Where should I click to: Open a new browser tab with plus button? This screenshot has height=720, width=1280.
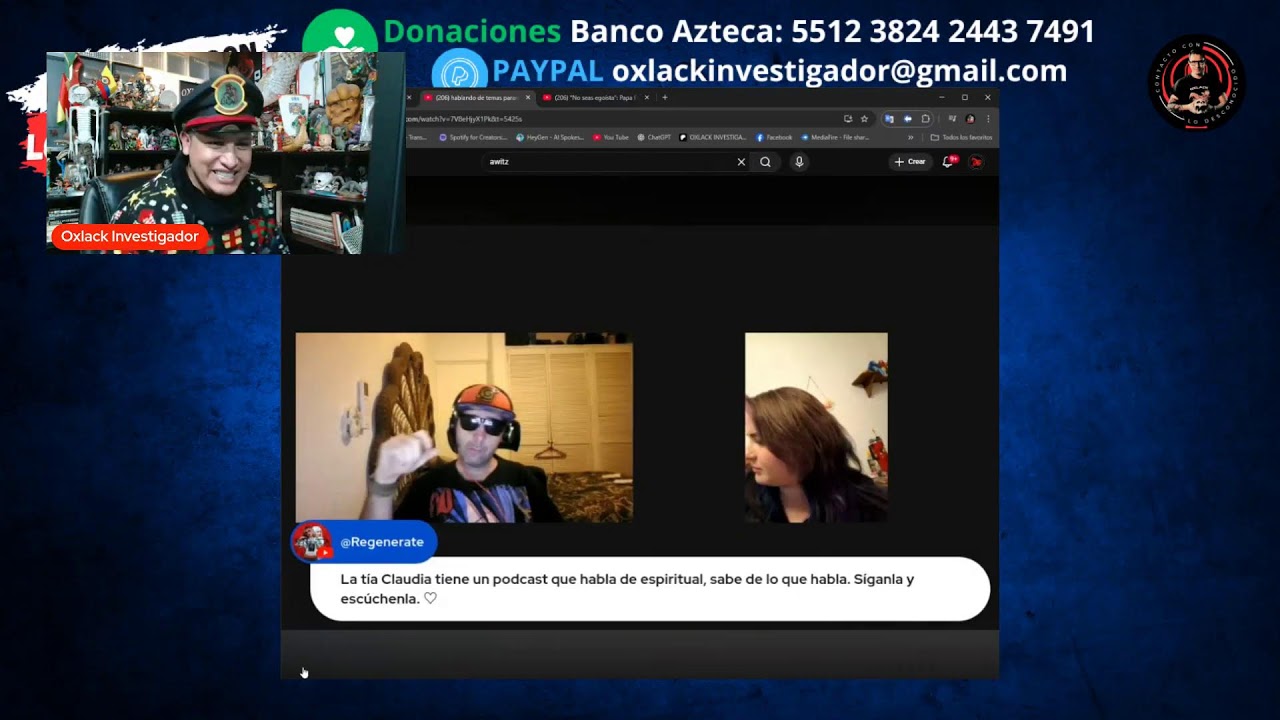pyautogui.click(x=665, y=98)
